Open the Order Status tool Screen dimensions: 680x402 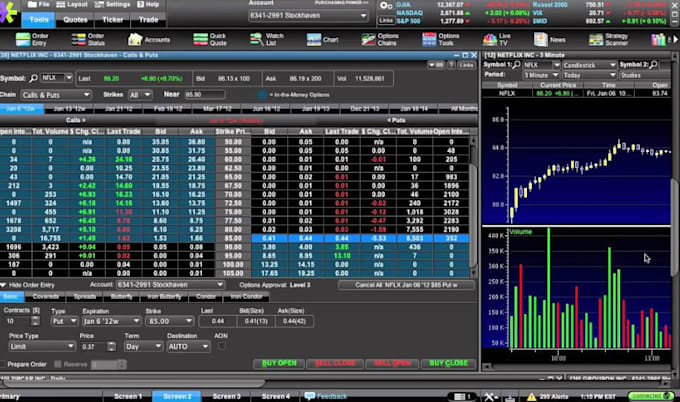(x=88, y=39)
